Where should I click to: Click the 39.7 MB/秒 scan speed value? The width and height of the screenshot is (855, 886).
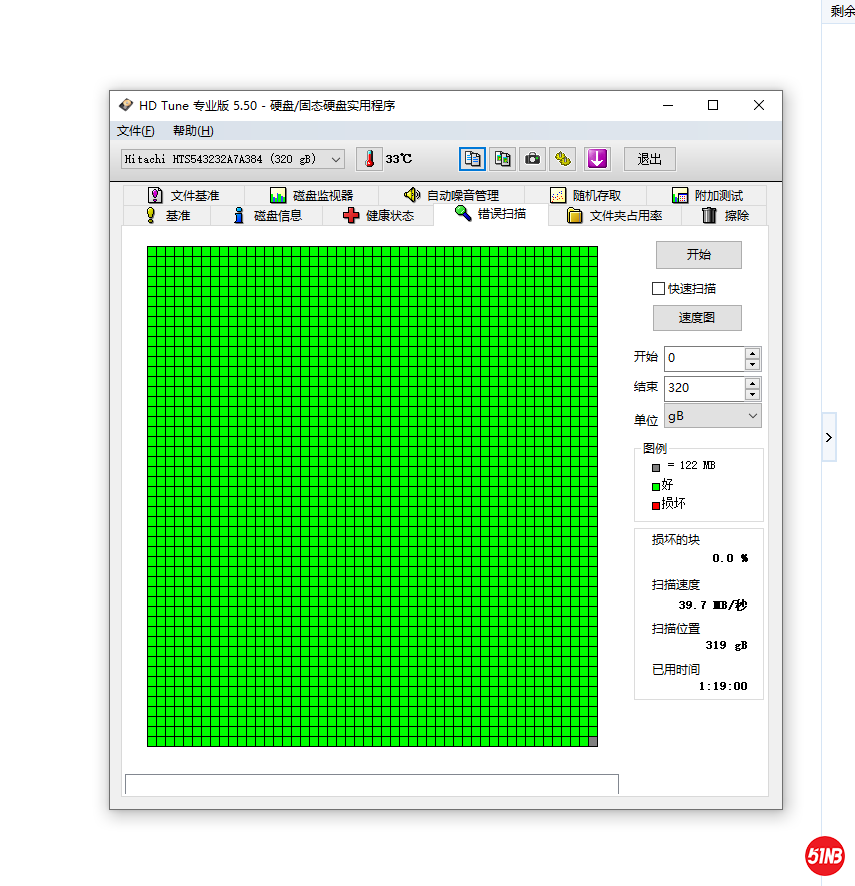pos(713,605)
